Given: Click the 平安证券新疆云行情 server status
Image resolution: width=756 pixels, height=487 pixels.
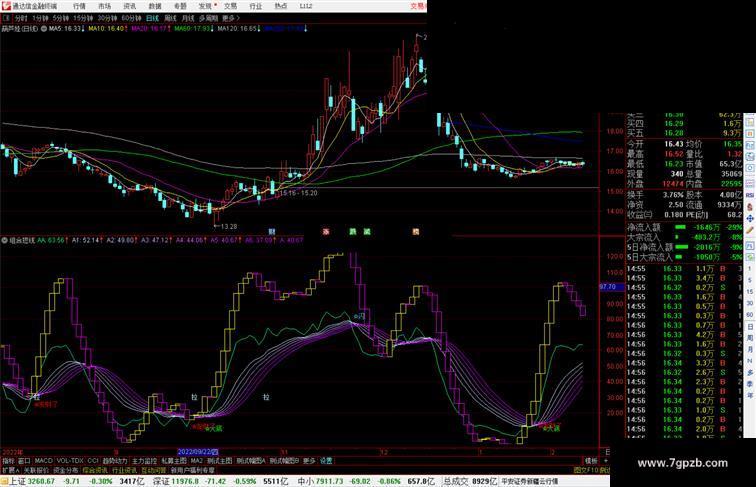Looking at the screenshot, I should point(530,481).
